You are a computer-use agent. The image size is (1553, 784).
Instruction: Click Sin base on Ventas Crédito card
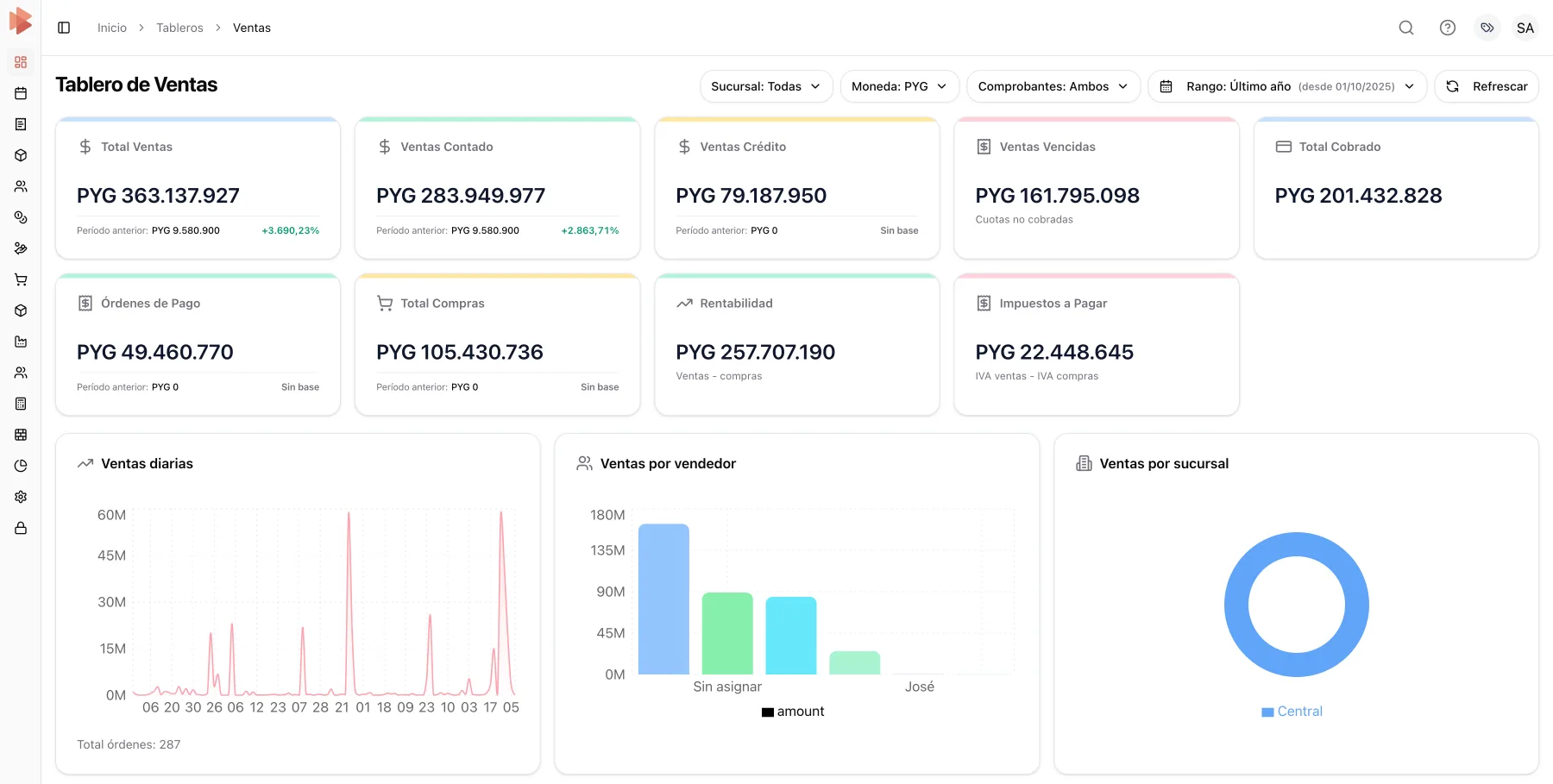pyautogui.click(x=899, y=230)
